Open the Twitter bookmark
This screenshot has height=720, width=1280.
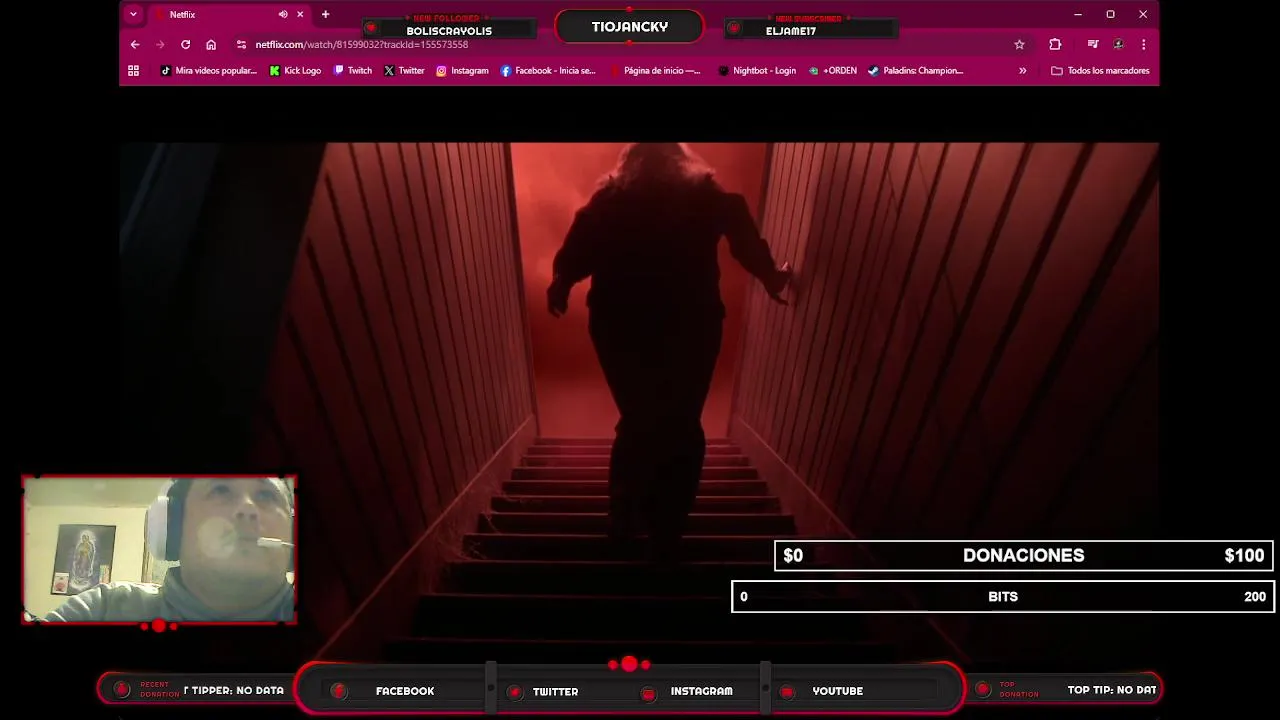click(404, 70)
